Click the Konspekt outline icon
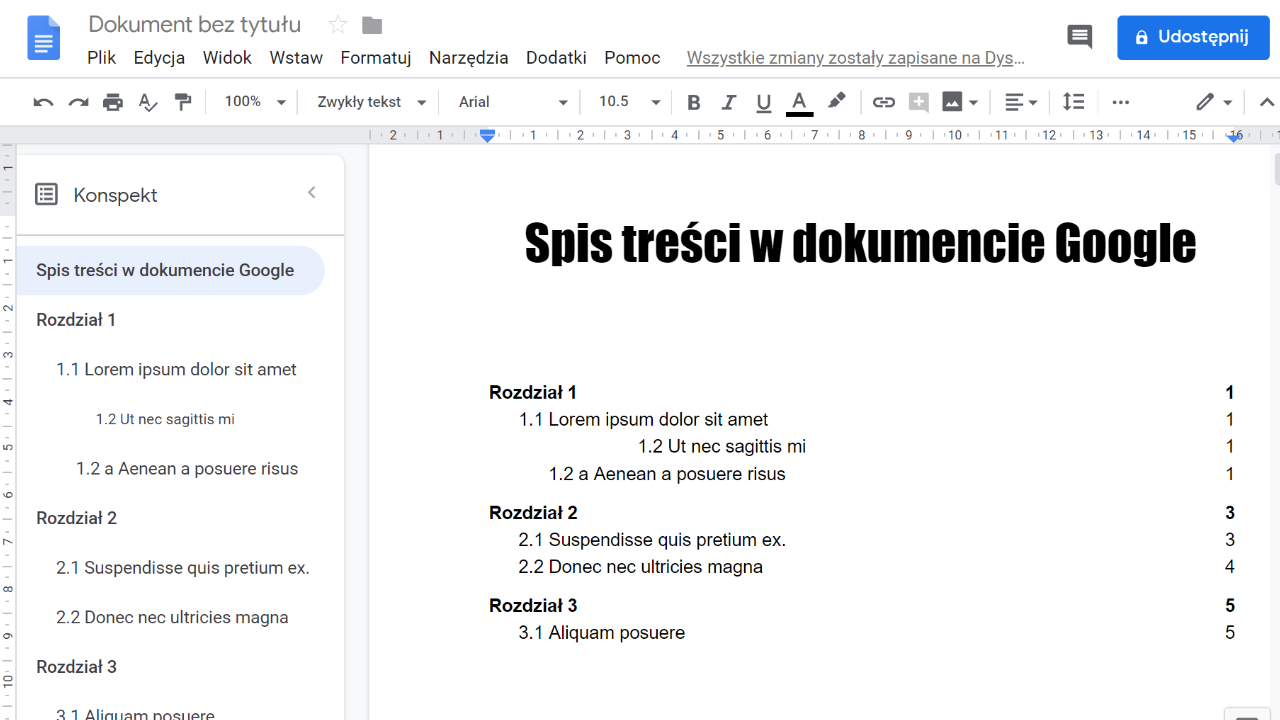The height and width of the screenshot is (720, 1280). pyautogui.click(x=46, y=194)
